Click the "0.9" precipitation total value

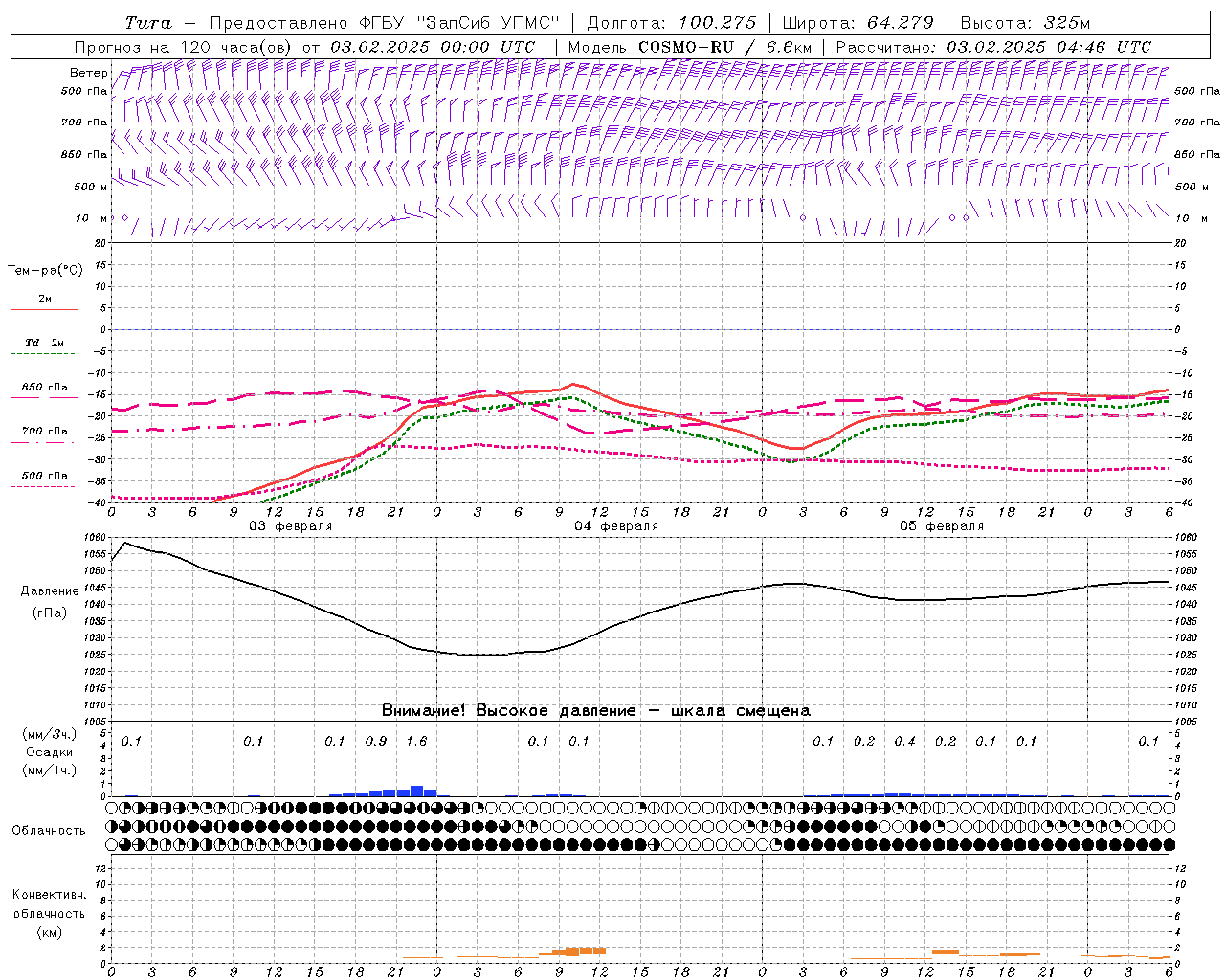point(376,742)
